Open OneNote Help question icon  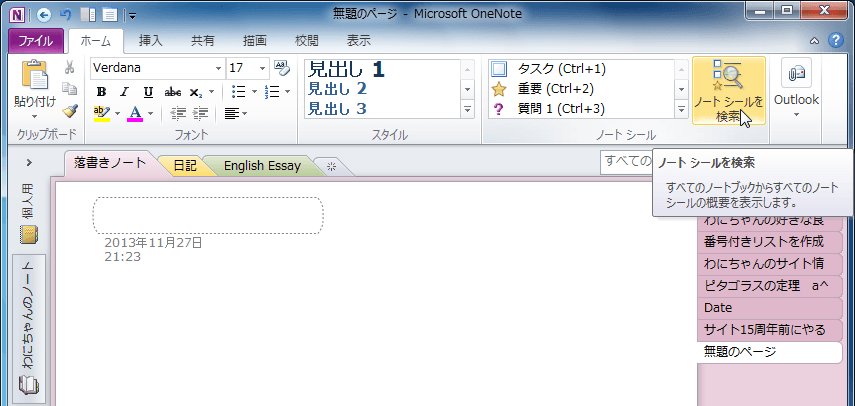click(x=835, y=40)
